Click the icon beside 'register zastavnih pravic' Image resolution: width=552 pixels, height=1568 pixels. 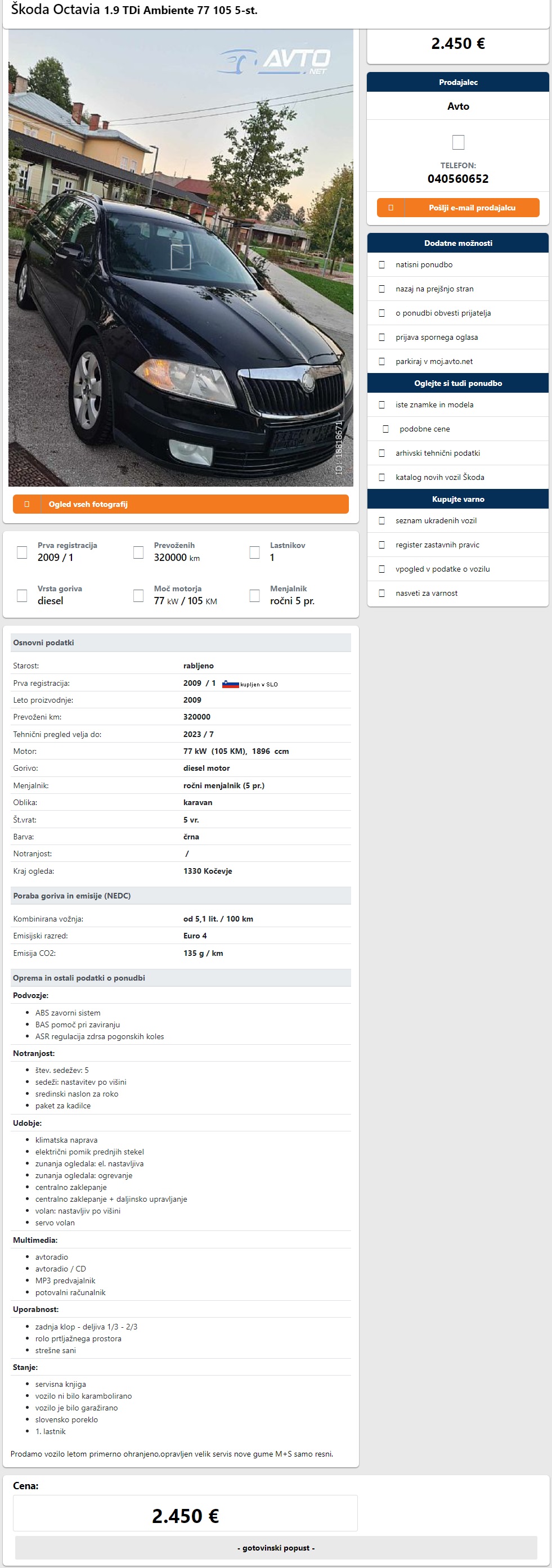382,545
